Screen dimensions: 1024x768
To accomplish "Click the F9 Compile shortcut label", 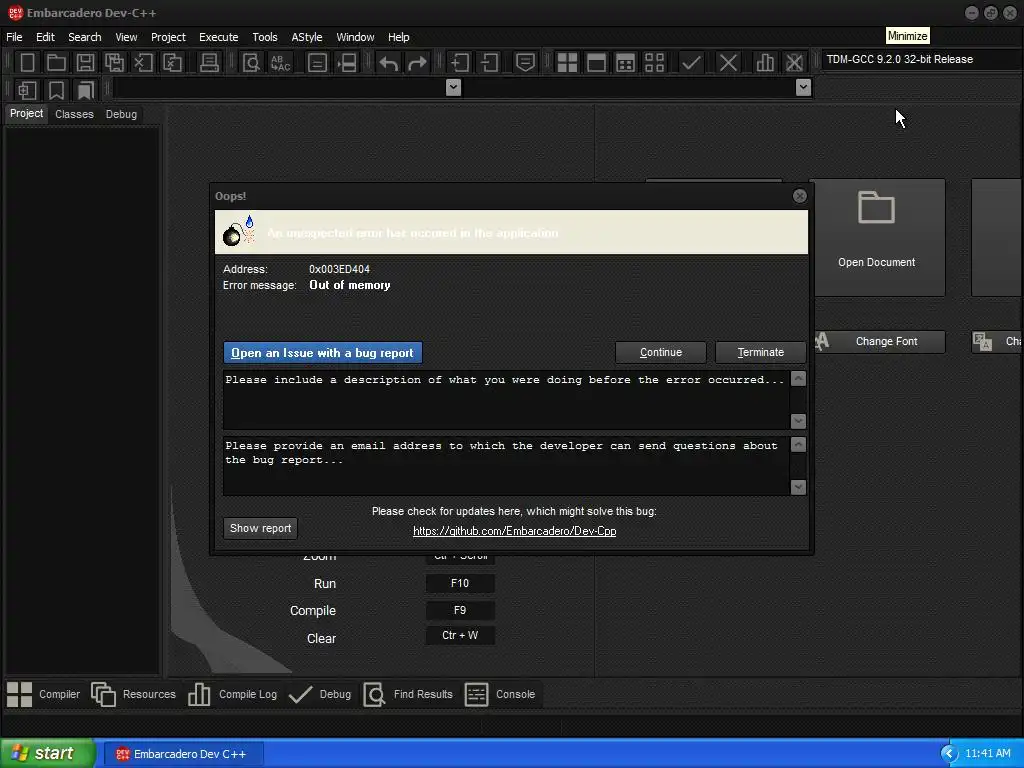I will (460, 610).
